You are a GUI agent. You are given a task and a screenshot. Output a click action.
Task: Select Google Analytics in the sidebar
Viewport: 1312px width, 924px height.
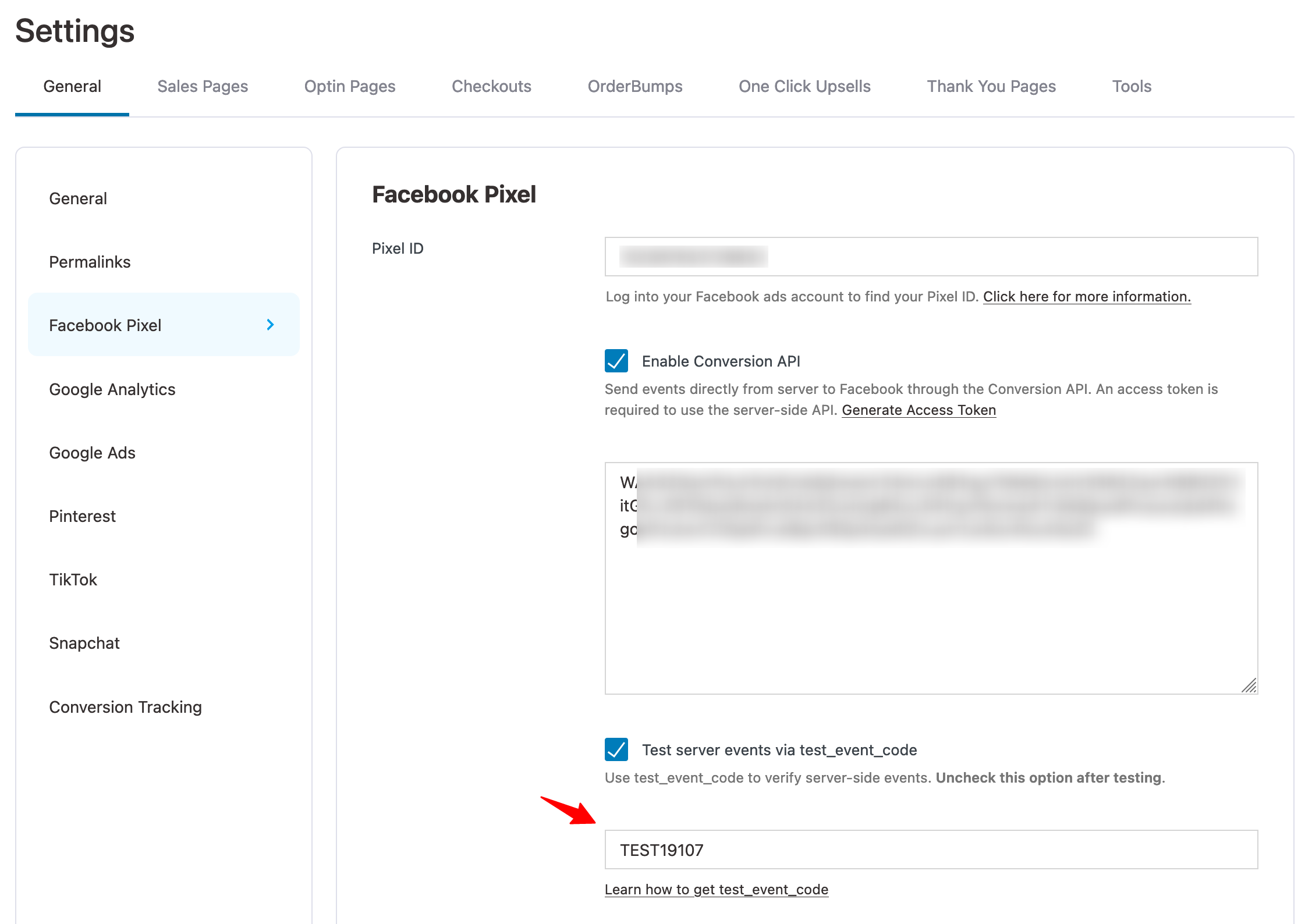(112, 389)
